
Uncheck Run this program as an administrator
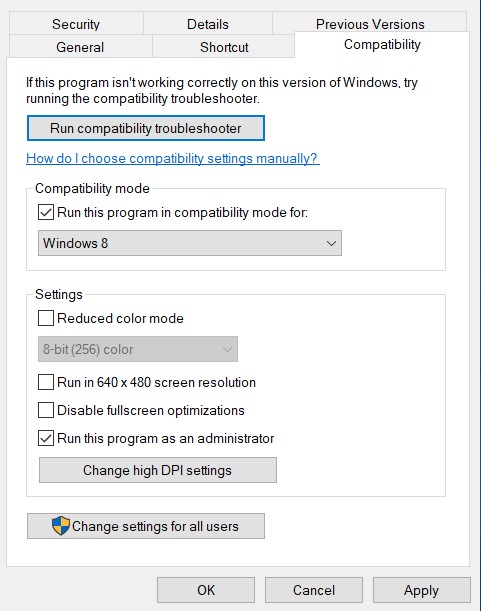[x=46, y=438]
